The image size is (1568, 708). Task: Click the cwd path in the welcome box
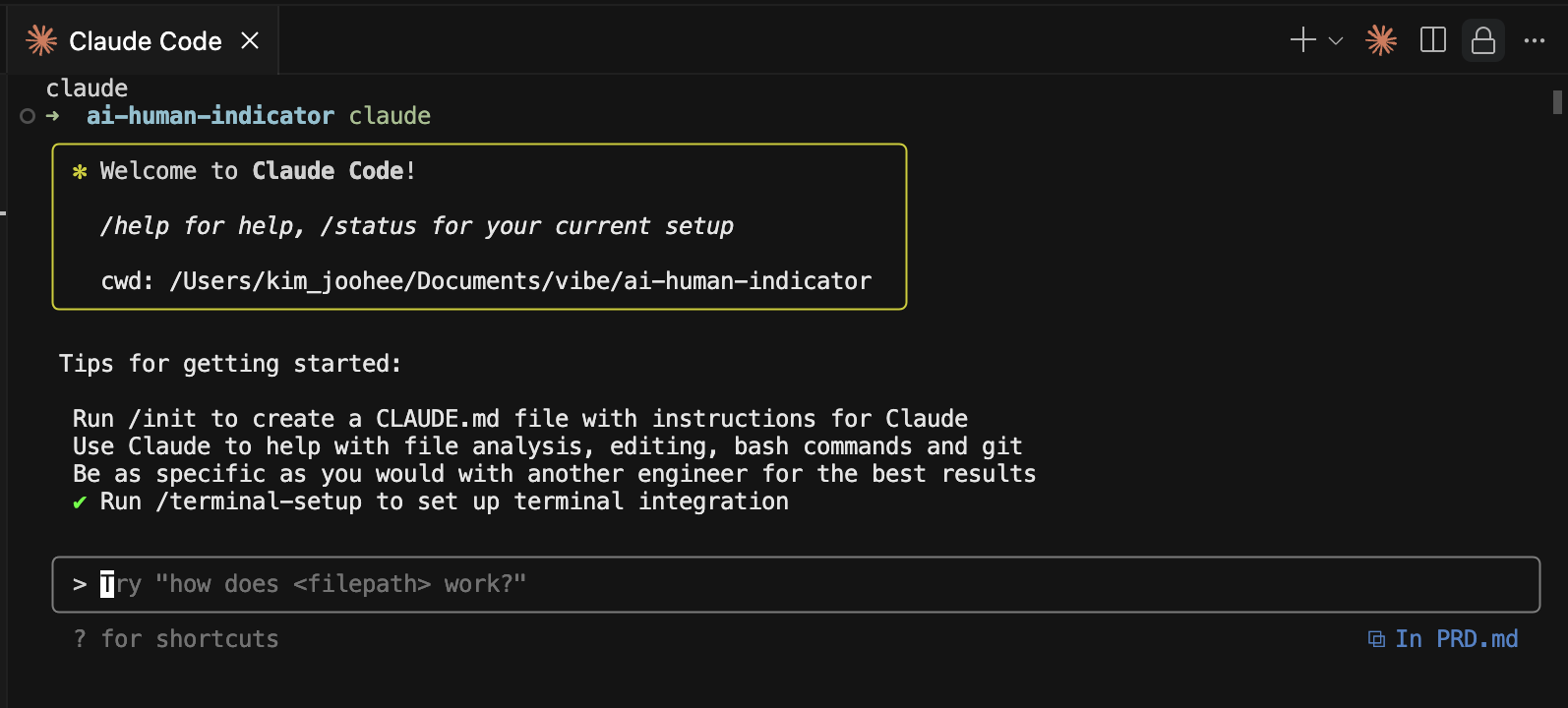520,281
